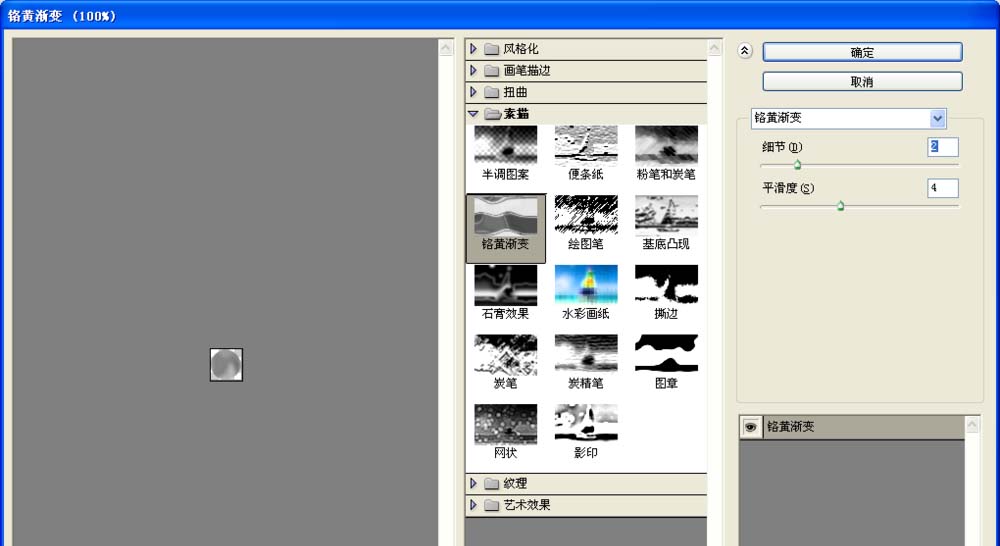
Task: Apply the 粉笔和炭笔 filter thumbnail
Action: pos(666,143)
